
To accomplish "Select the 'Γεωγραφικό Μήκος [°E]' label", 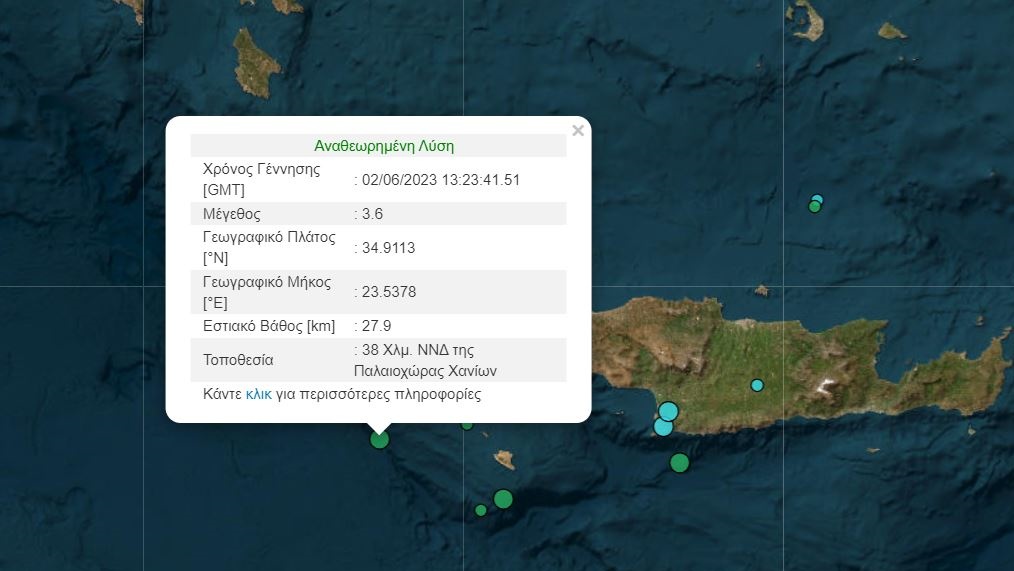I will click(x=266, y=292).
